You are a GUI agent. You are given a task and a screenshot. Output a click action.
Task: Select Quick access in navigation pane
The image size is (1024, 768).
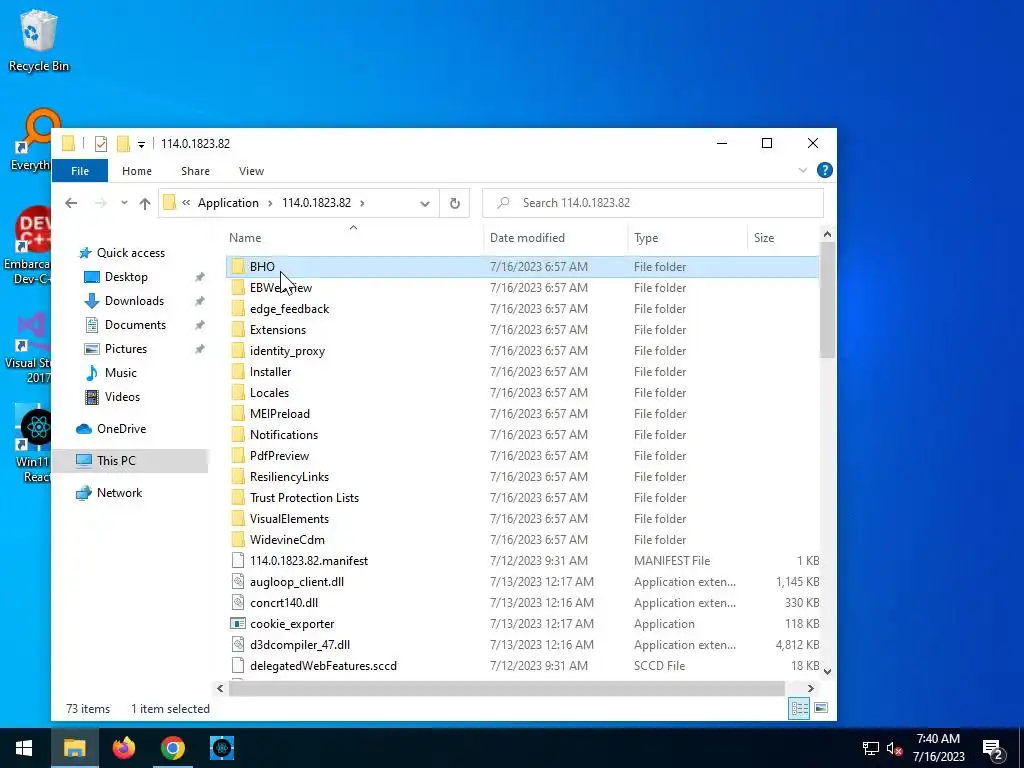pyautogui.click(x=131, y=253)
